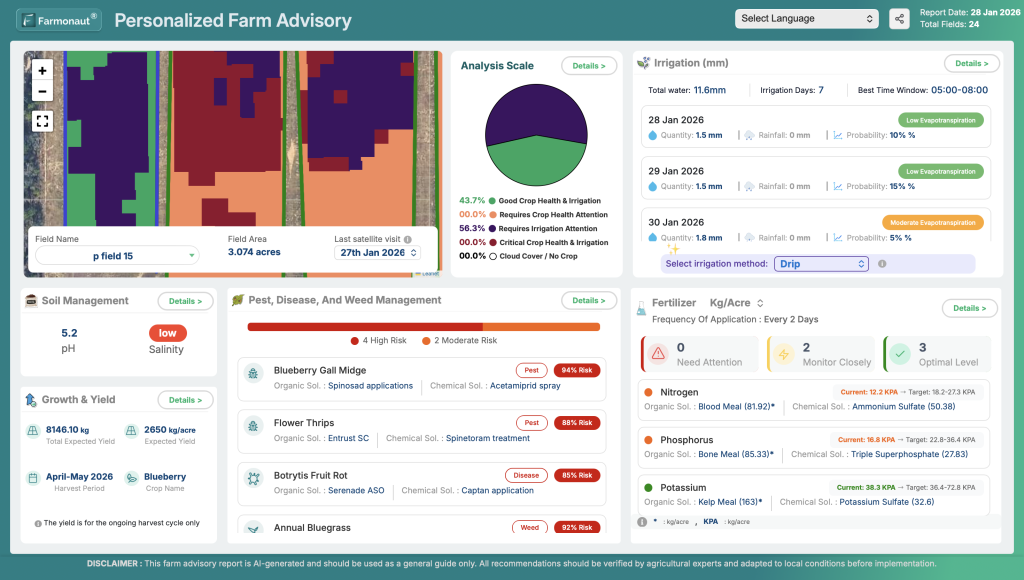The width and height of the screenshot is (1024, 580).
Task: Open Irrigation Details
Action: click(972, 63)
